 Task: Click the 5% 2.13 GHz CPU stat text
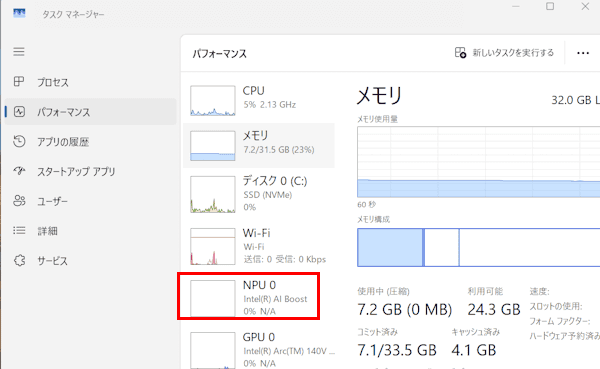[269, 104]
